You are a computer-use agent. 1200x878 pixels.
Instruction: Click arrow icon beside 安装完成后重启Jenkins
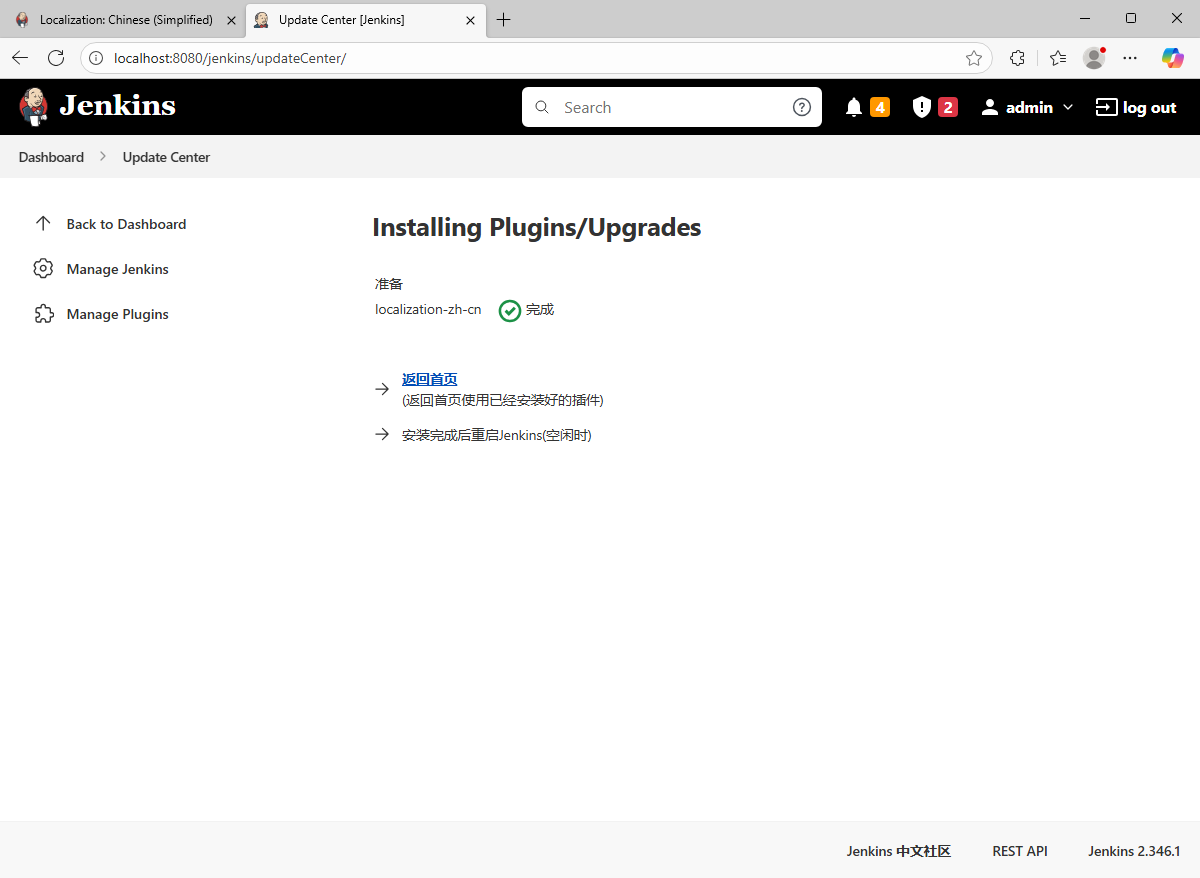pos(382,434)
